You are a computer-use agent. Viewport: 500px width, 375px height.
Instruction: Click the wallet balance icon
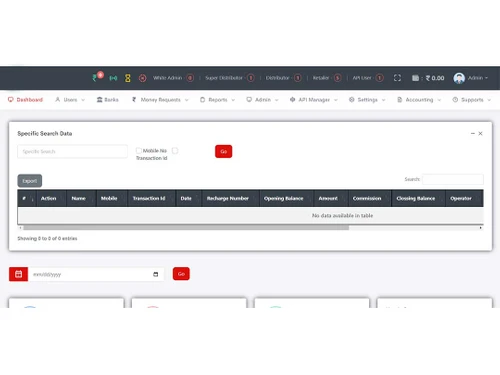coord(415,78)
